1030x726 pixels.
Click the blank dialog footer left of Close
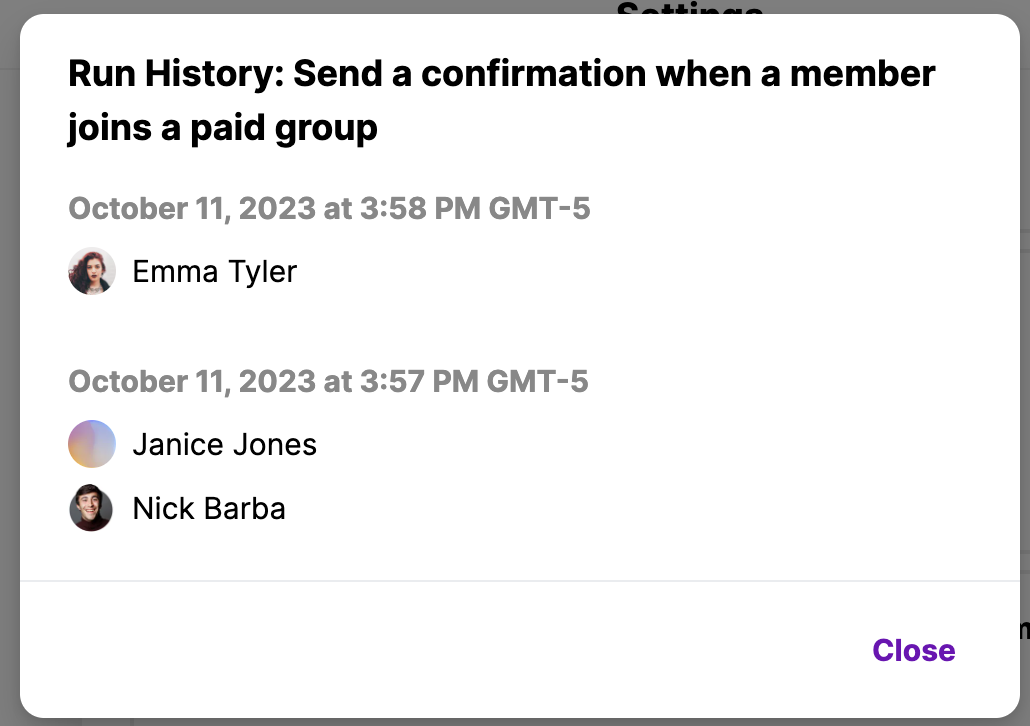pyautogui.click(x=440, y=650)
